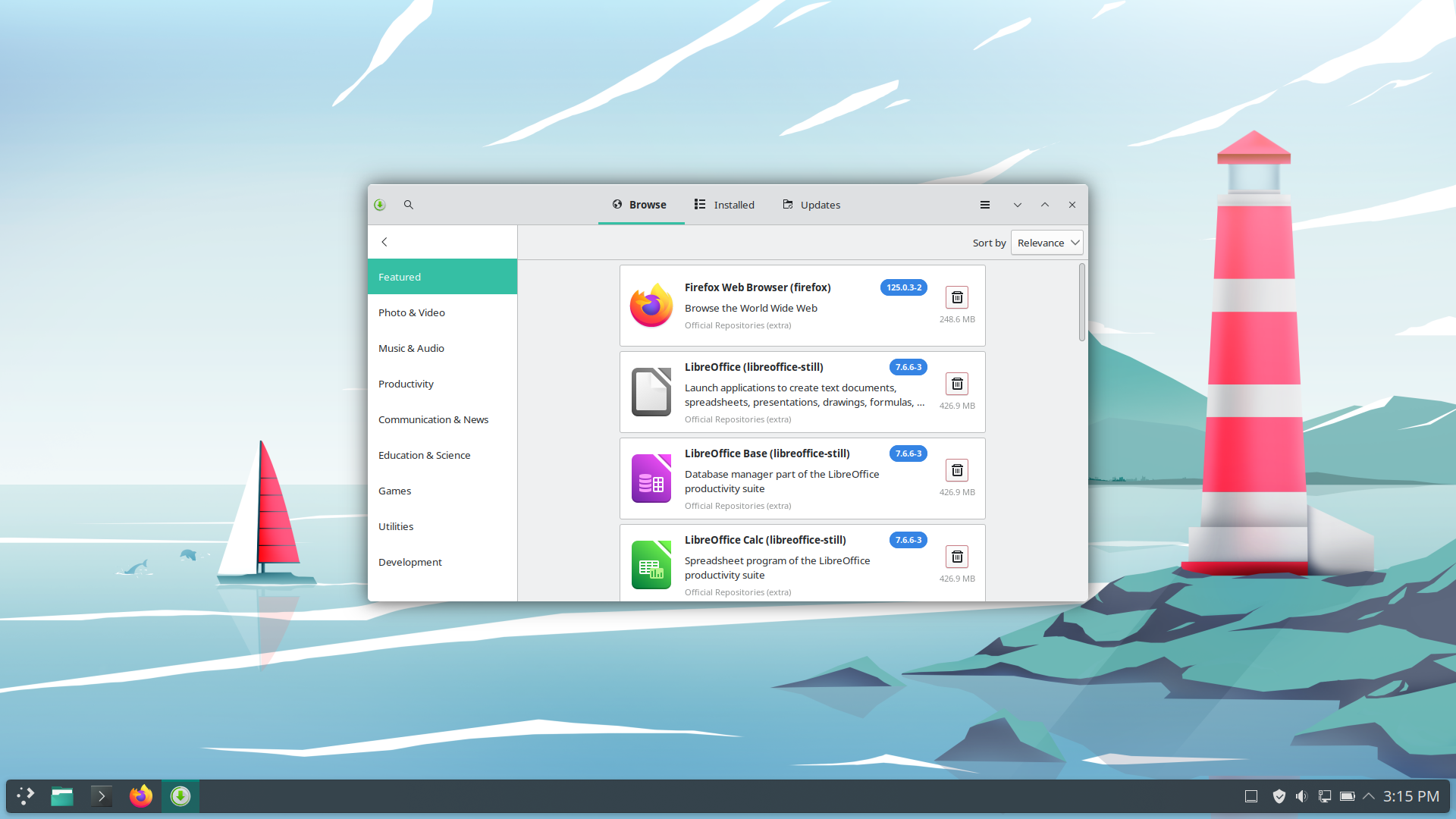Select the Productivity category
Viewport: 1456px width, 819px height.
(442, 384)
